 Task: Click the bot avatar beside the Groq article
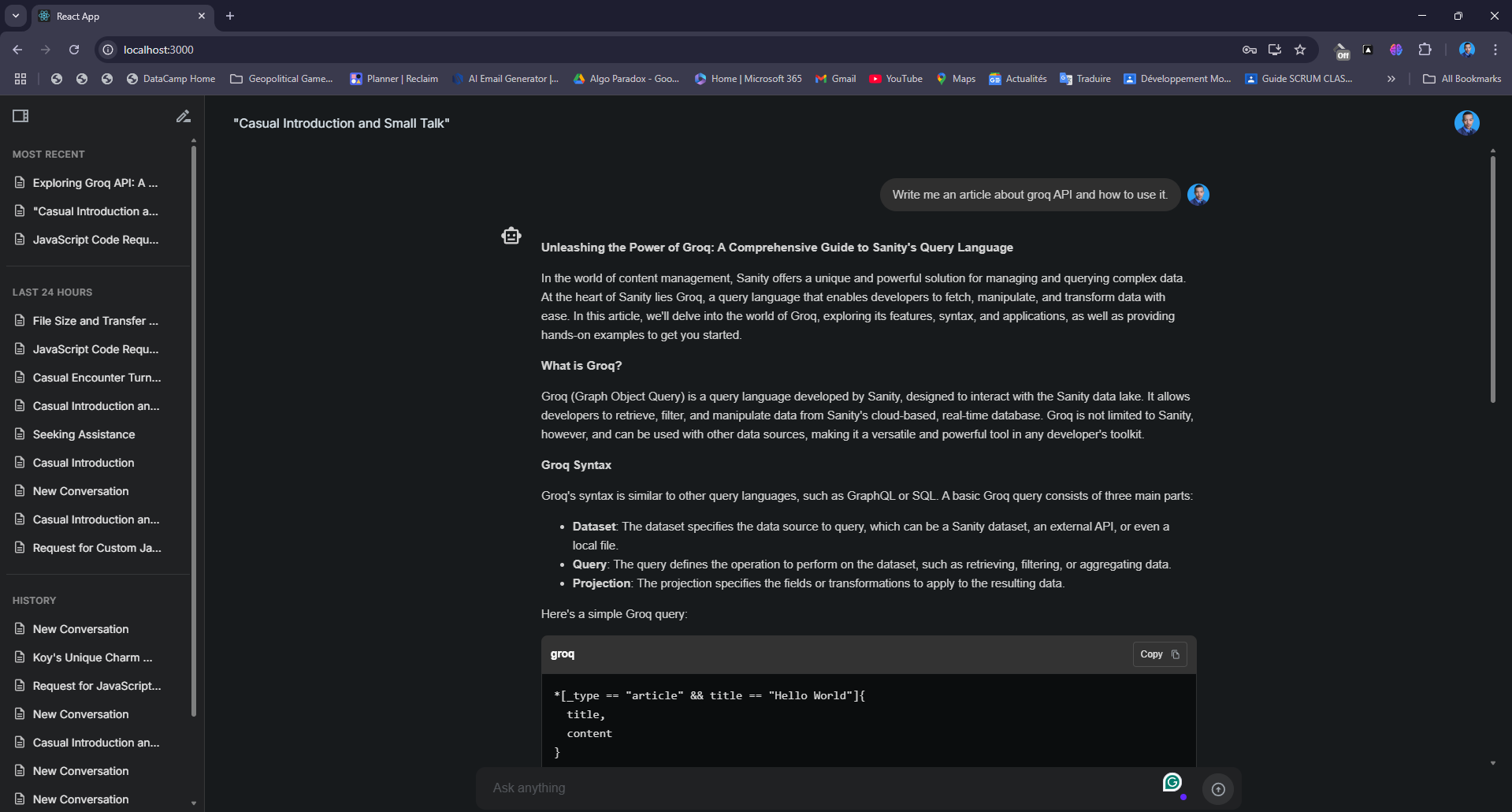tap(511, 235)
